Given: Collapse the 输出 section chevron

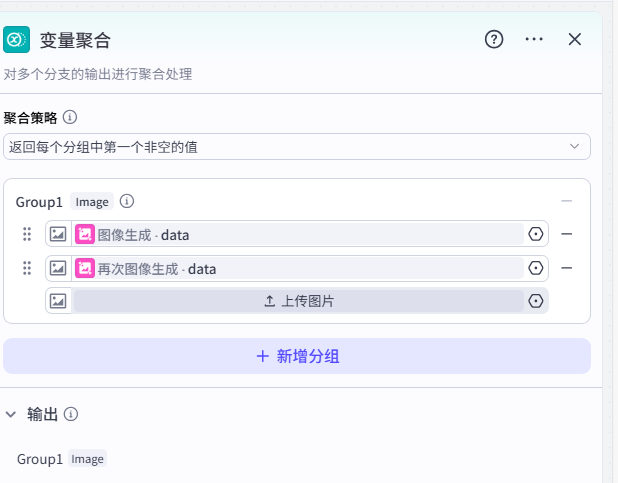Looking at the screenshot, I should [12, 414].
